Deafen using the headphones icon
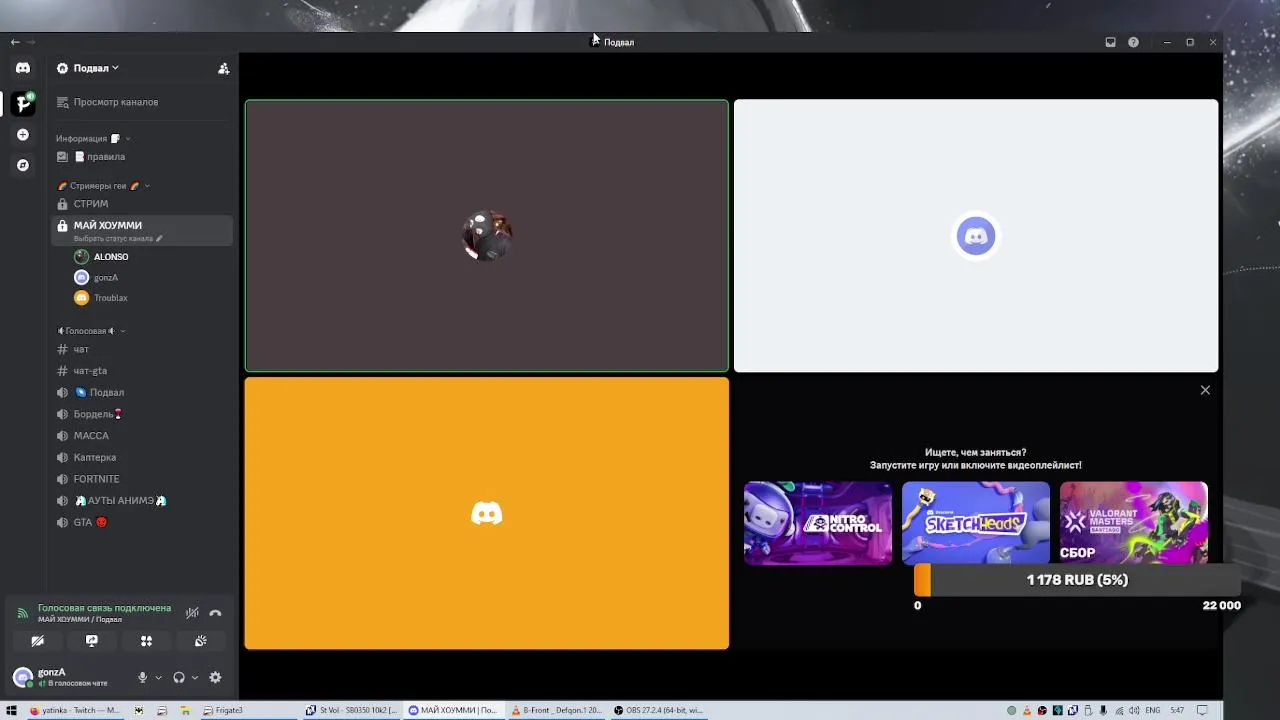1280x720 pixels. tap(178, 677)
